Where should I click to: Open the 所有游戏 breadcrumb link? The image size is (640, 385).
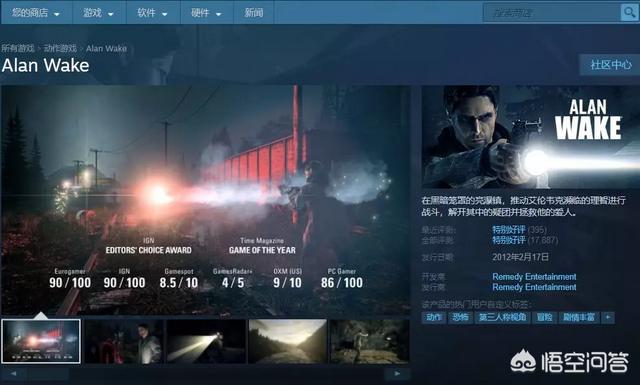click(x=18, y=48)
